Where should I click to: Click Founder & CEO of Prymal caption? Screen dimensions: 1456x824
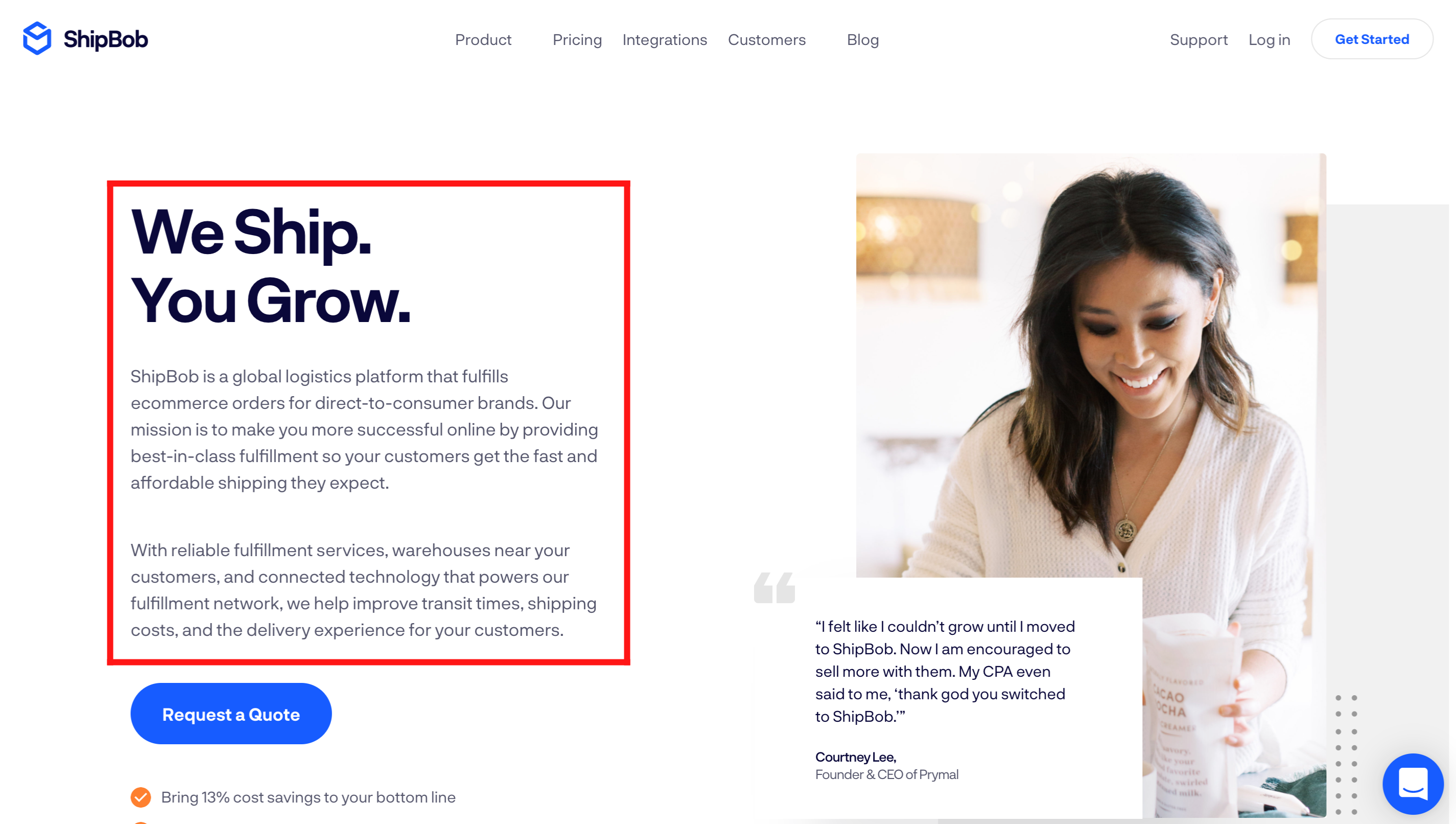(x=886, y=774)
